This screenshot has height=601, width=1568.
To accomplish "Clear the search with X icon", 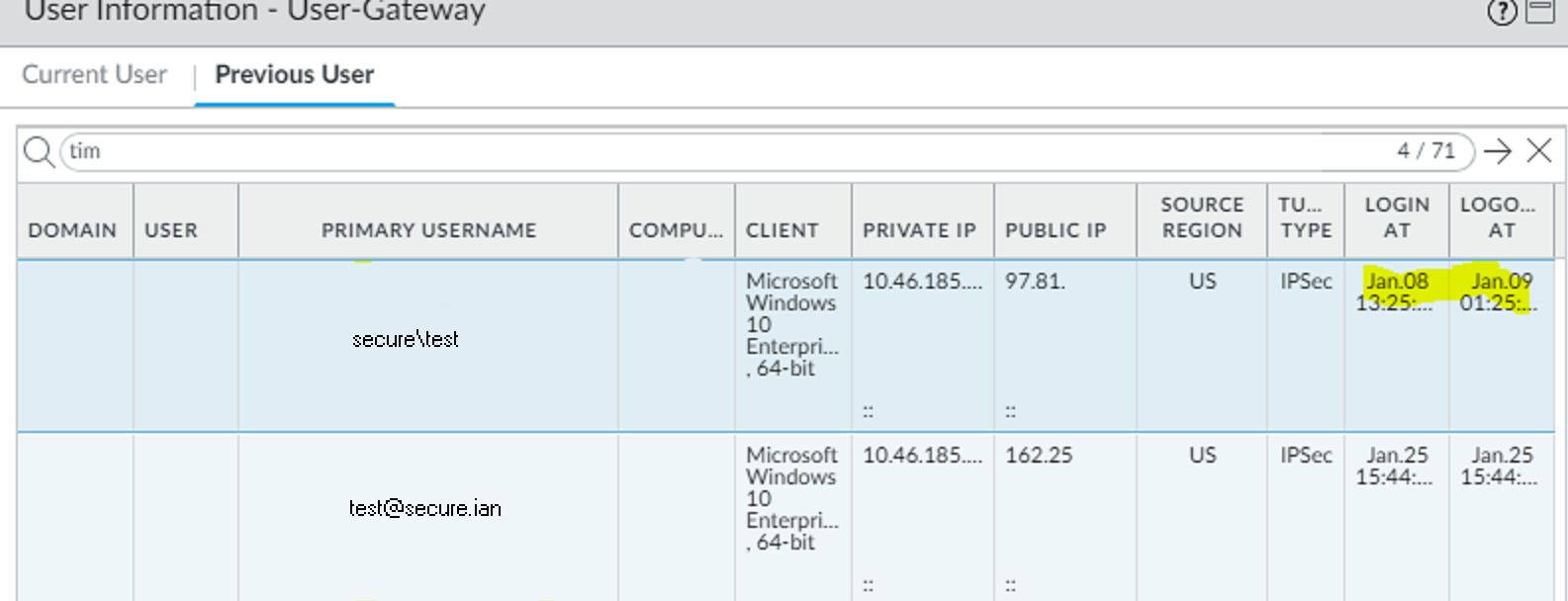I will pos(1539,151).
